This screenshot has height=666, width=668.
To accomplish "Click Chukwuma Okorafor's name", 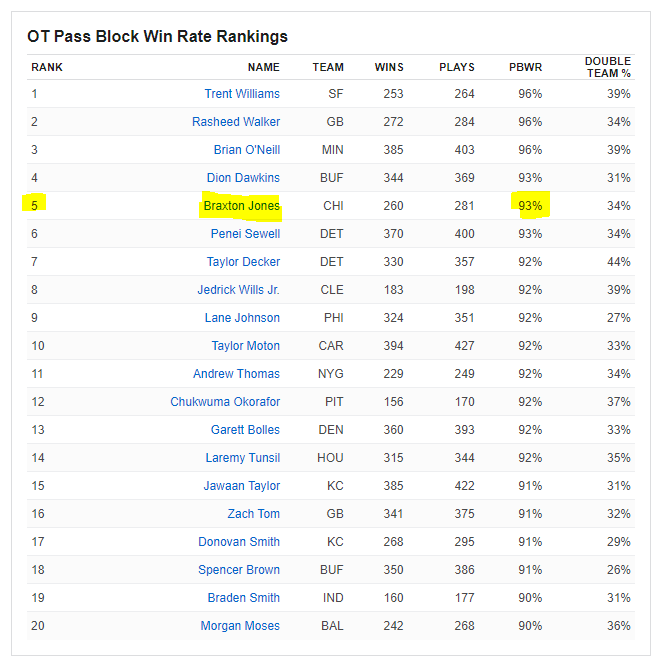I will point(225,402).
